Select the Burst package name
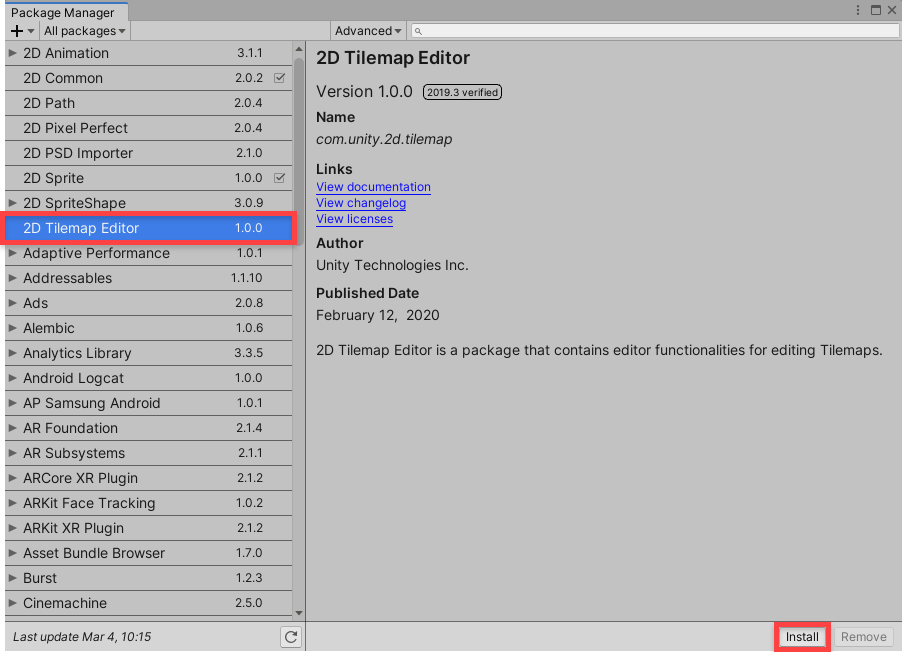 click(40, 578)
